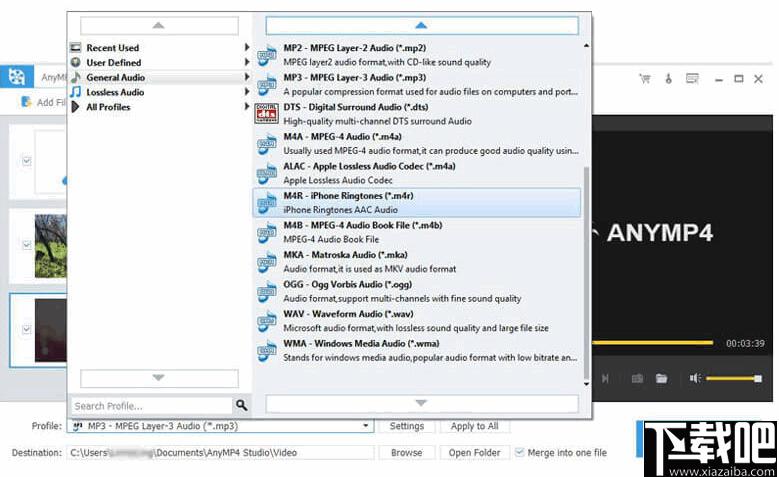Open the Profile dropdown arrow
Viewport: 779px width, 477px height.
pos(366,426)
